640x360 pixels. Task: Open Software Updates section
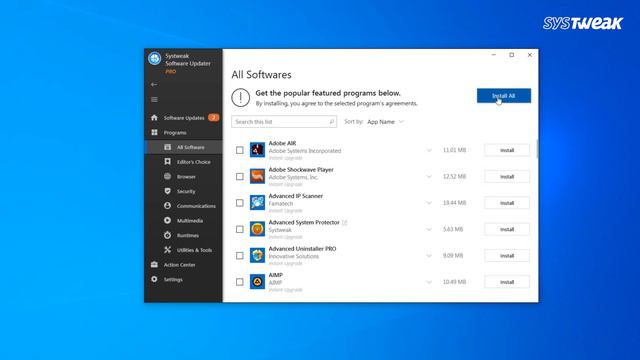coord(183,118)
